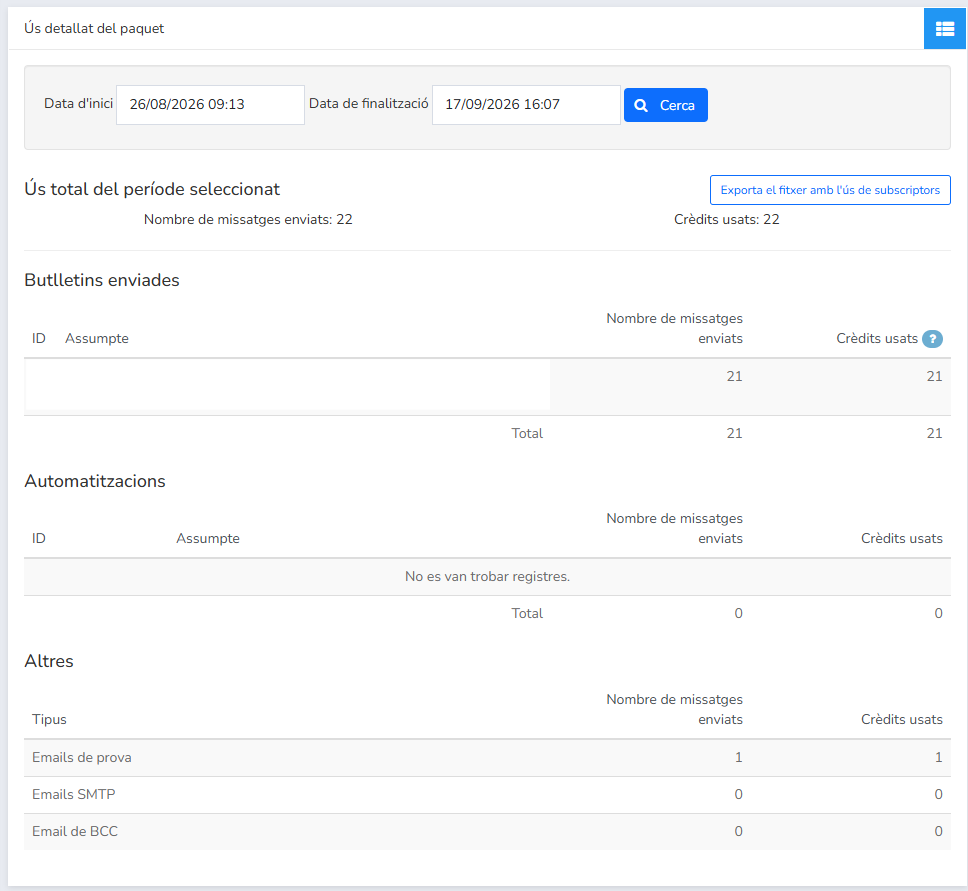The height and width of the screenshot is (891, 968).
Task: Export the subscriber usage file
Action: pos(830,190)
